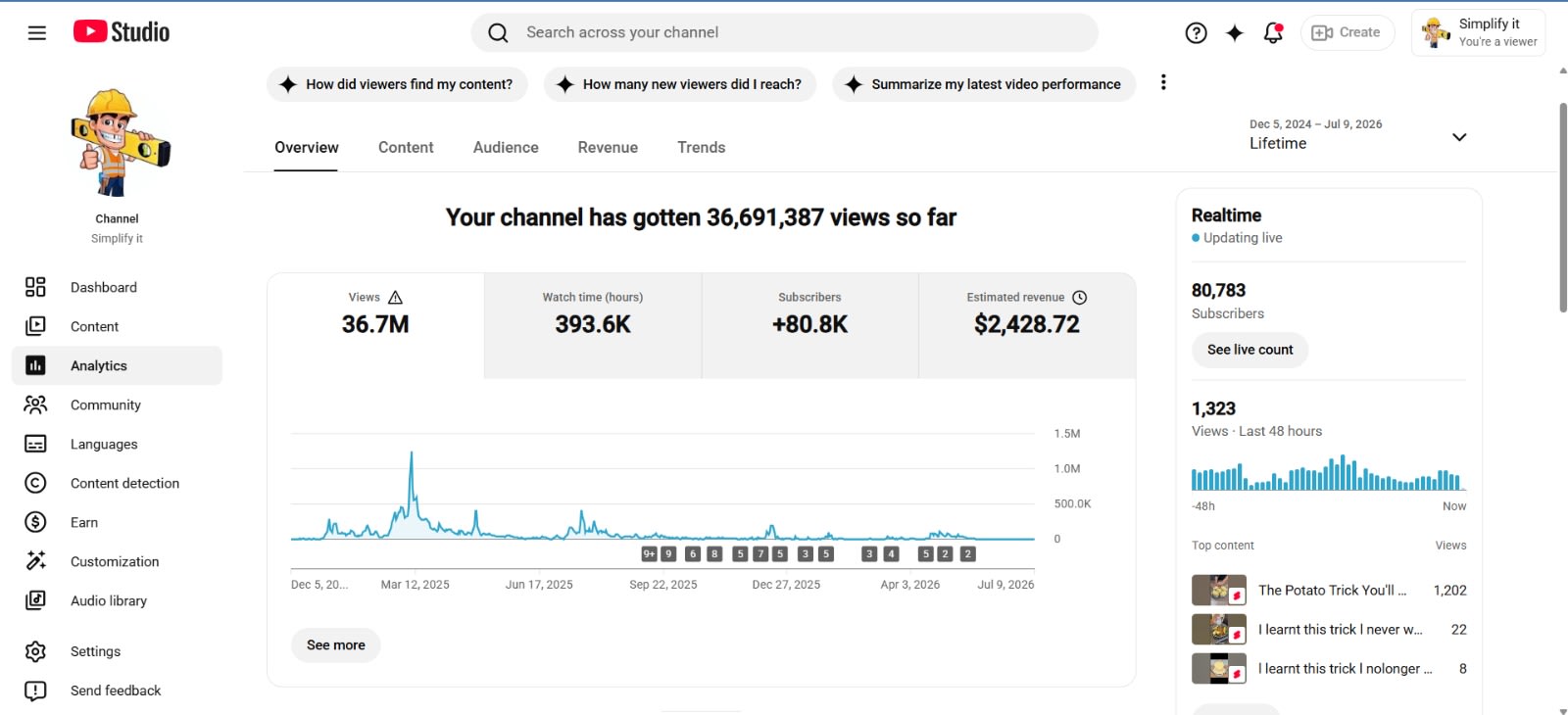Open the help question mark icon
The image size is (1568, 715).
(1196, 33)
